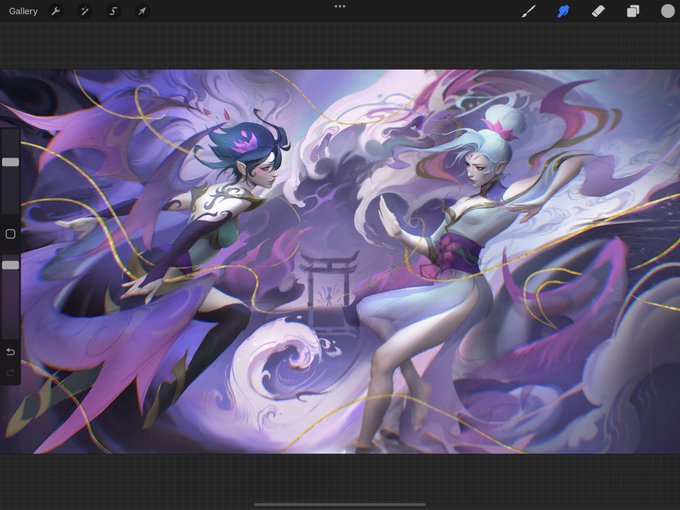Screen dimensions: 680x510
Task: Select the Paint brush tool
Action: tap(528, 11)
